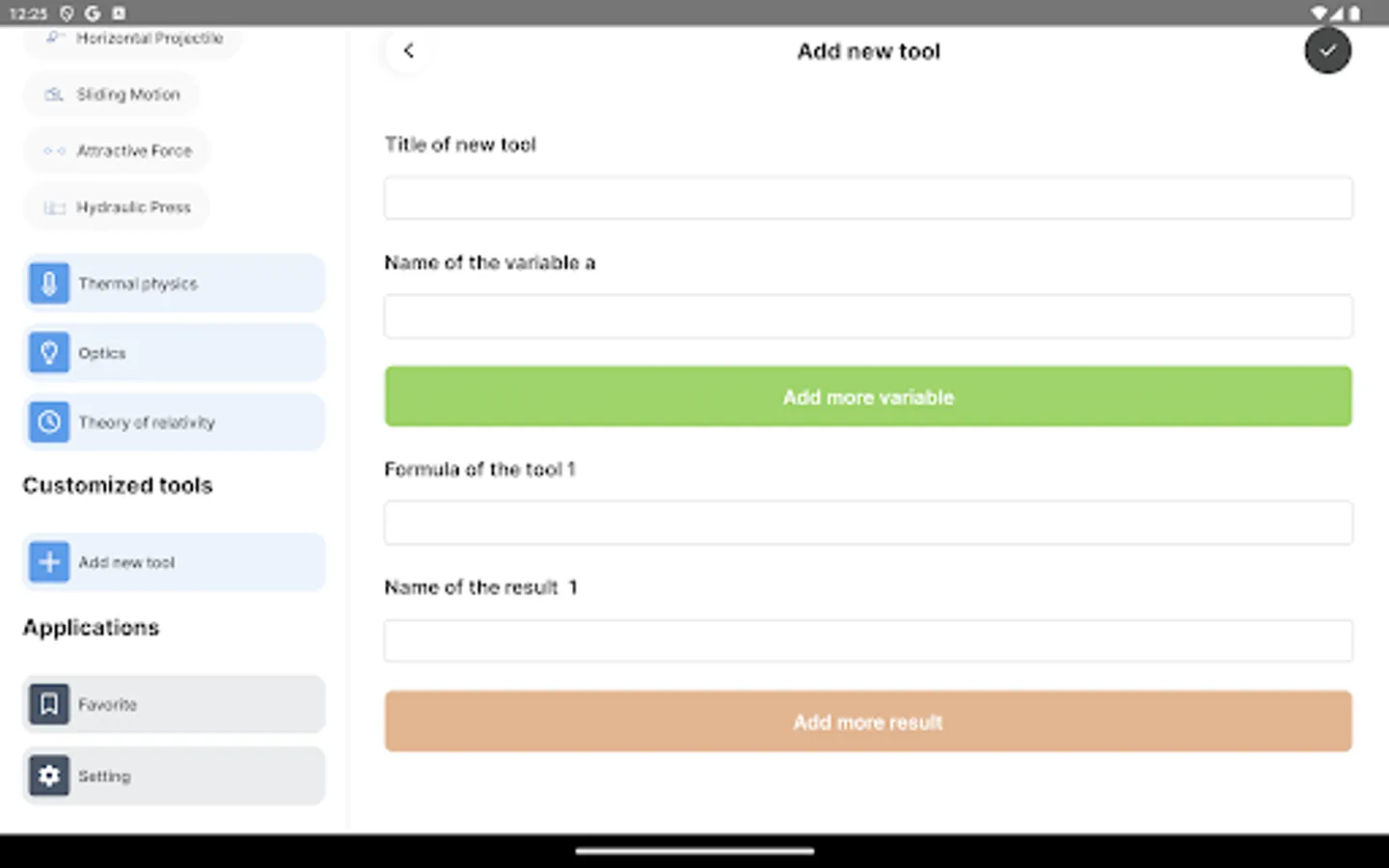Click the Customized tools heading
Viewport: 1389px width, 868px height.
(117, 485)
